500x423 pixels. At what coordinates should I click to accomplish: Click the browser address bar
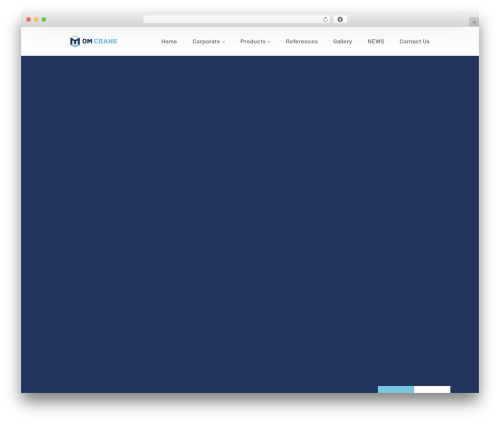coord(236,19)
